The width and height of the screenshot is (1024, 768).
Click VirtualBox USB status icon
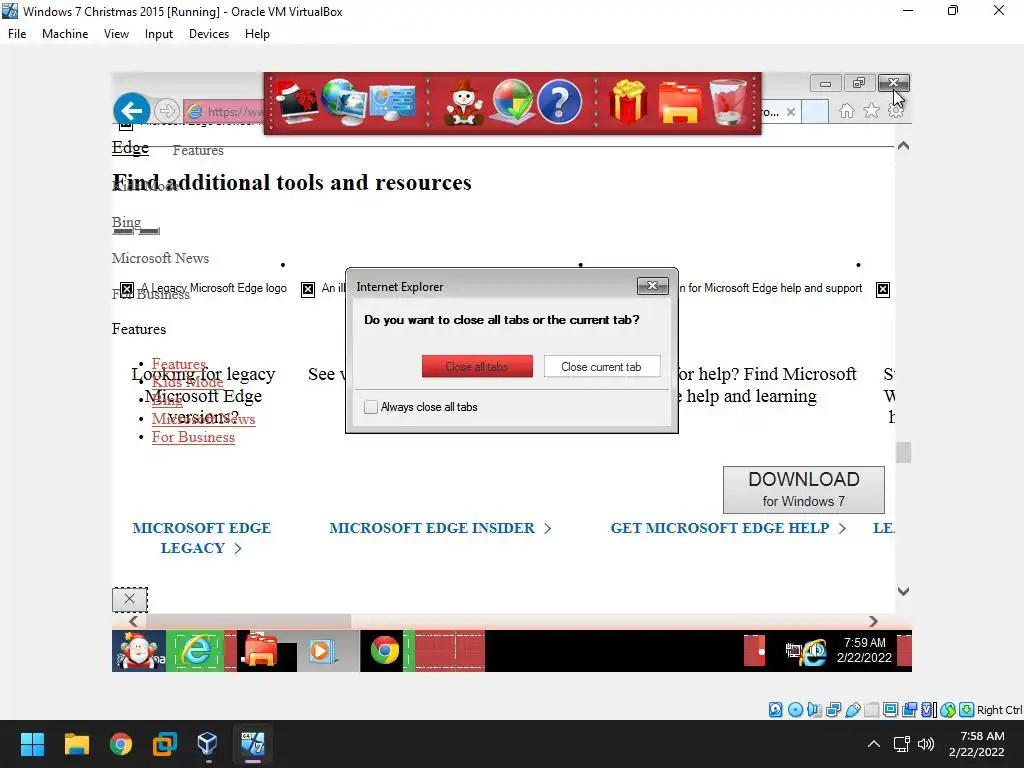coord(852,709)
